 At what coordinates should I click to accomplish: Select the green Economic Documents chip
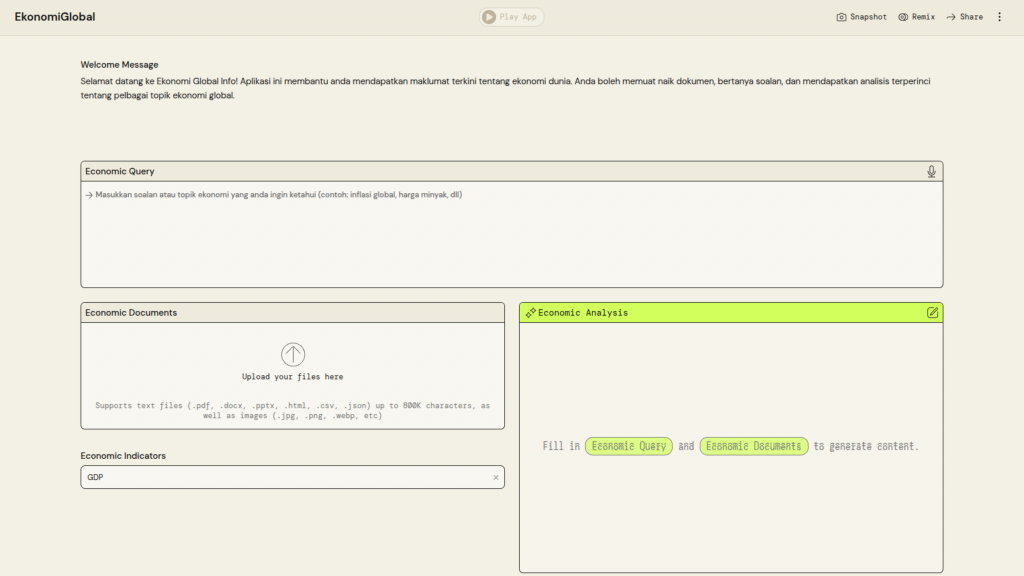pyautogui.click(x=754, y=446)
